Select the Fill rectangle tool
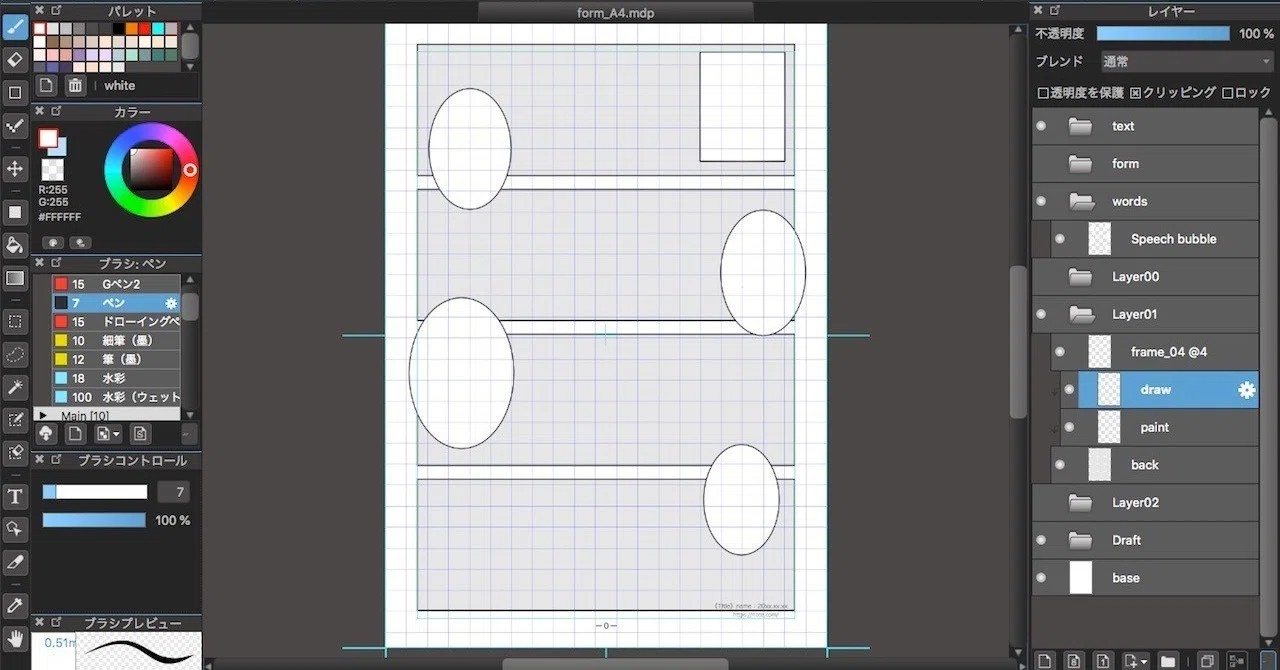Viewport: 1280px width, 670px height. 15,212
